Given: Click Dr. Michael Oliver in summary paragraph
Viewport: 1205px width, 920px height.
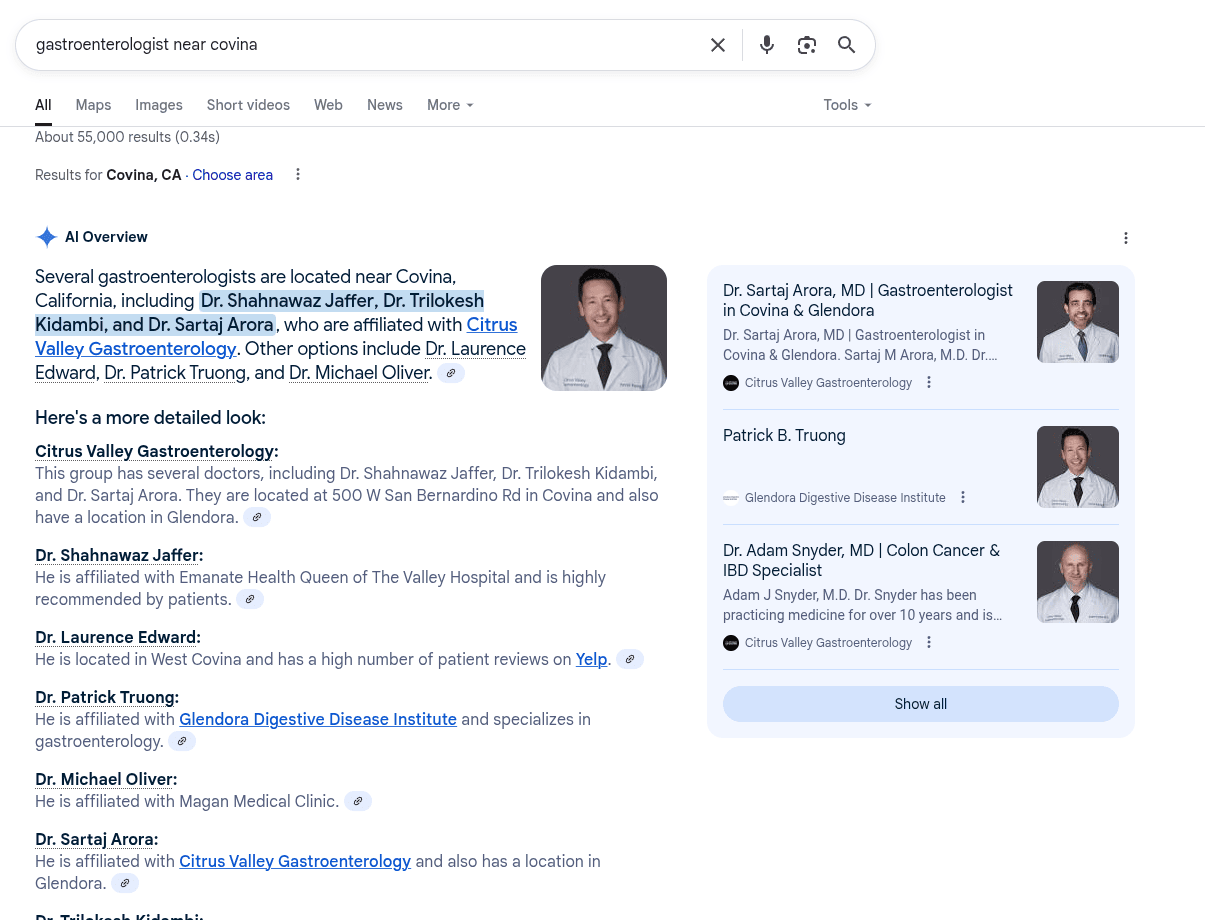Looking at the screenshot, I should pos(360,373).
